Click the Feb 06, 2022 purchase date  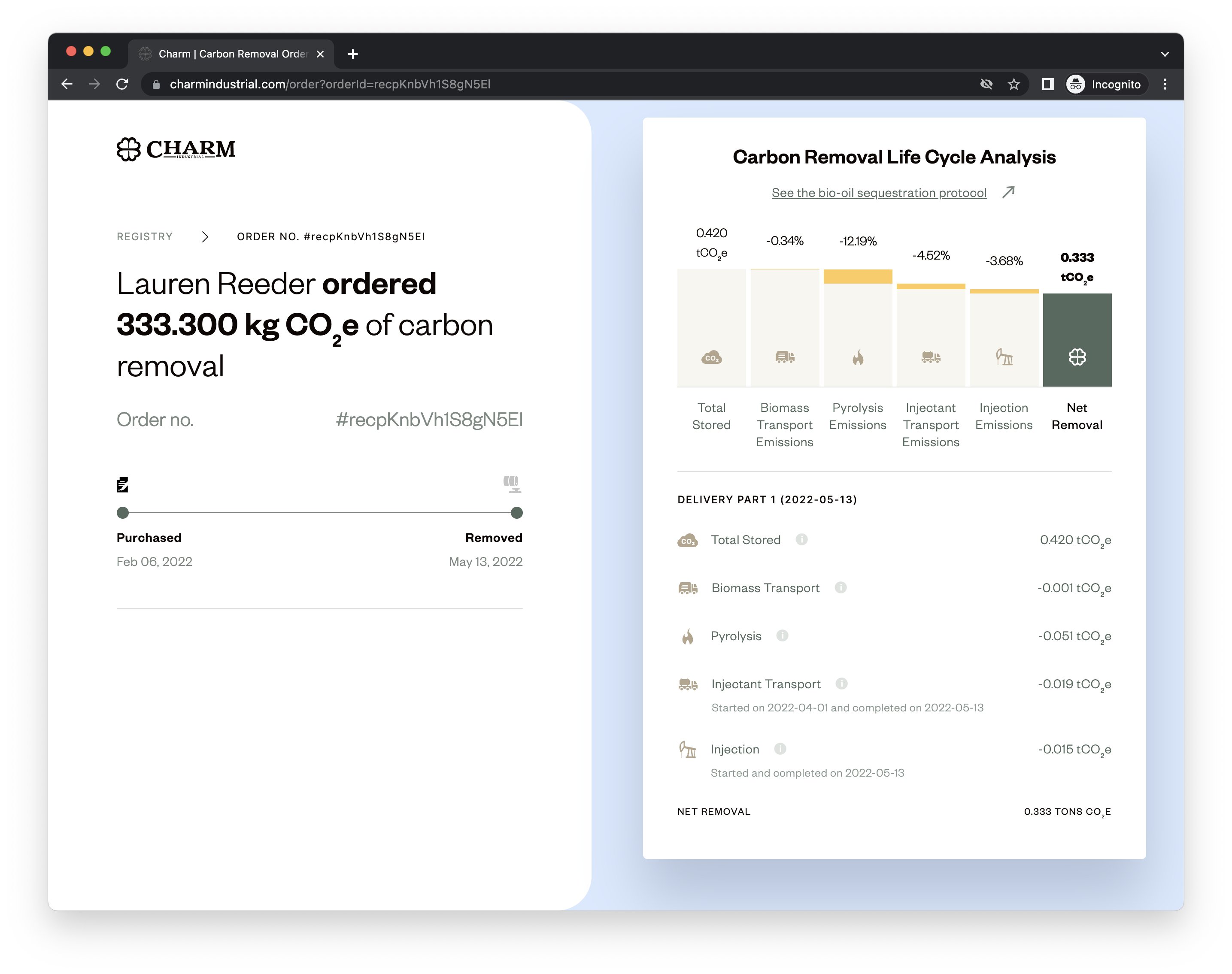pyautogui.click(x=154, y=562)
